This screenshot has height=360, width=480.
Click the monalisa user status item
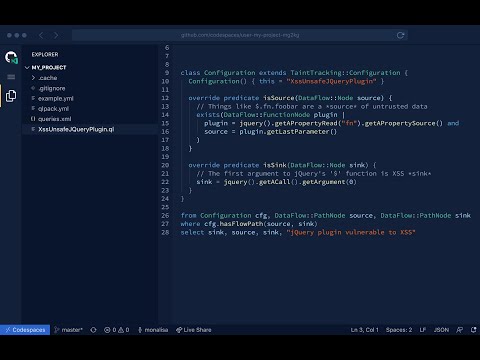point(153,330)
